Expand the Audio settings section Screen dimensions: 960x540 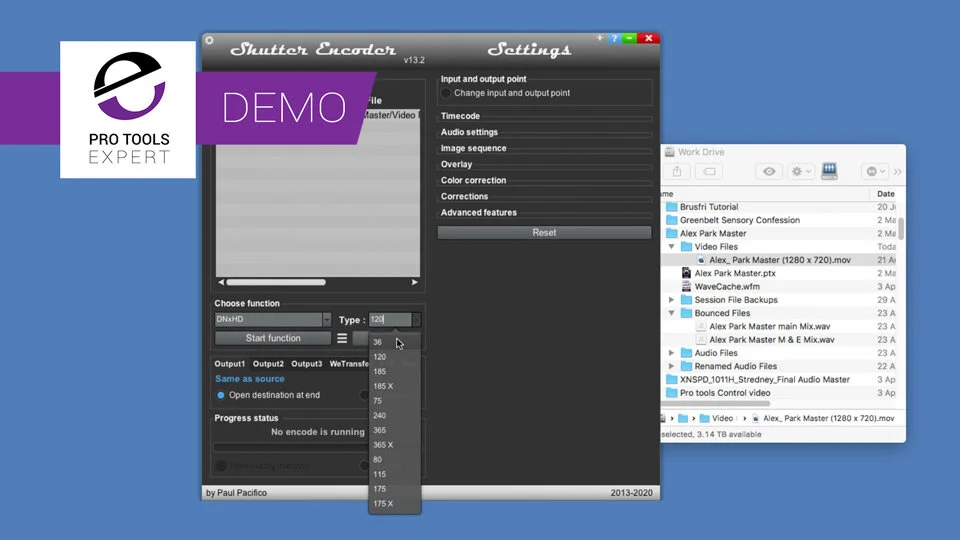[469, 132]
